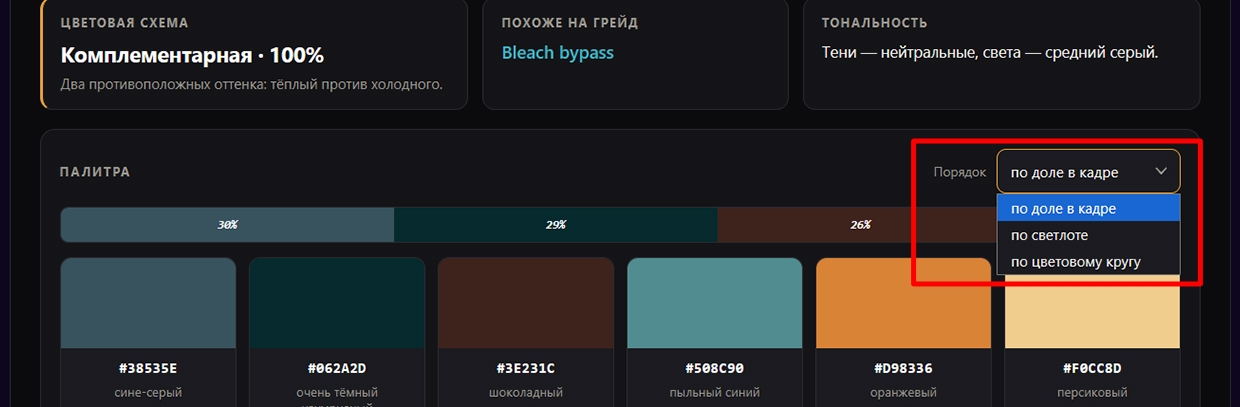The height and width of the screenshot is (407, 1240).
Task: Click the #38535E blue-gray color swatch
Action: pos(148,303)
